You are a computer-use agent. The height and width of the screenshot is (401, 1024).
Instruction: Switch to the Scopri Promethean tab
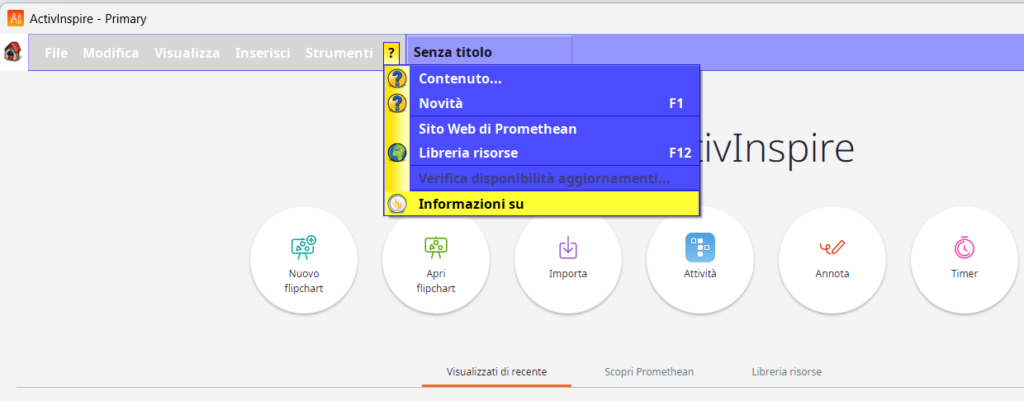[649, 371]
